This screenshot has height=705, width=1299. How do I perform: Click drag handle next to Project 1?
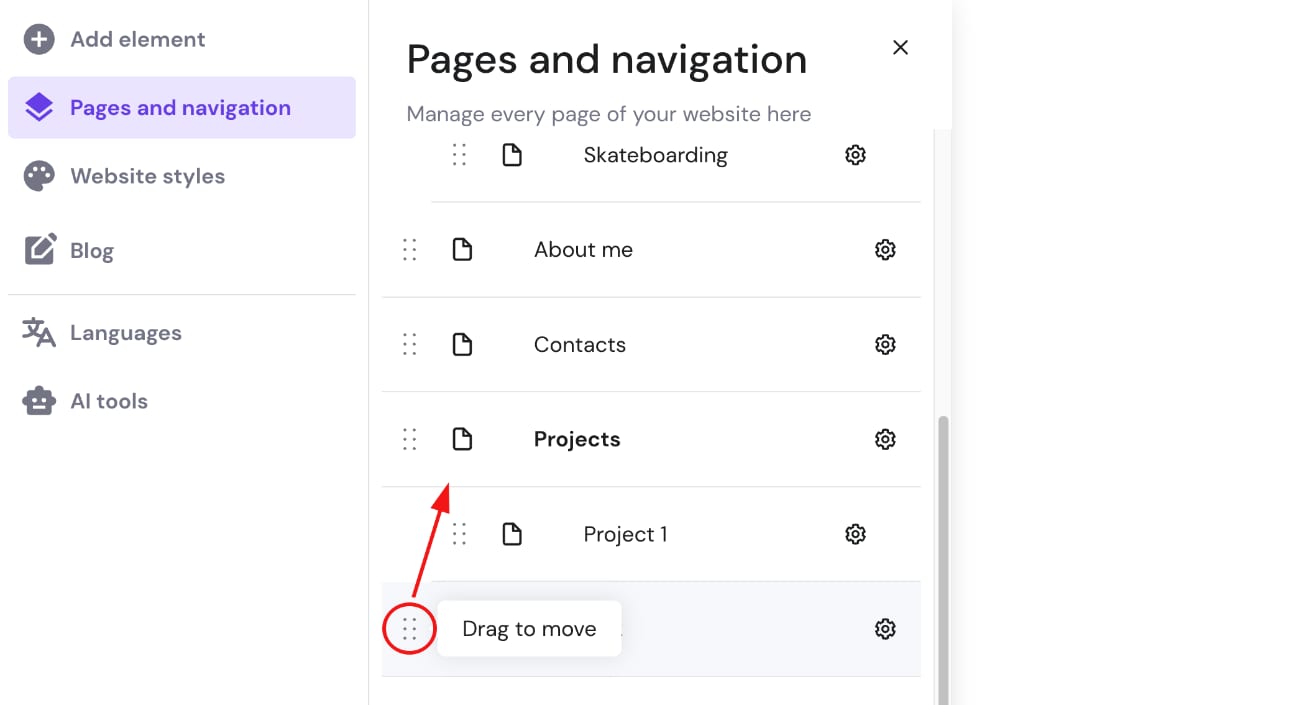tap(459, 534)
